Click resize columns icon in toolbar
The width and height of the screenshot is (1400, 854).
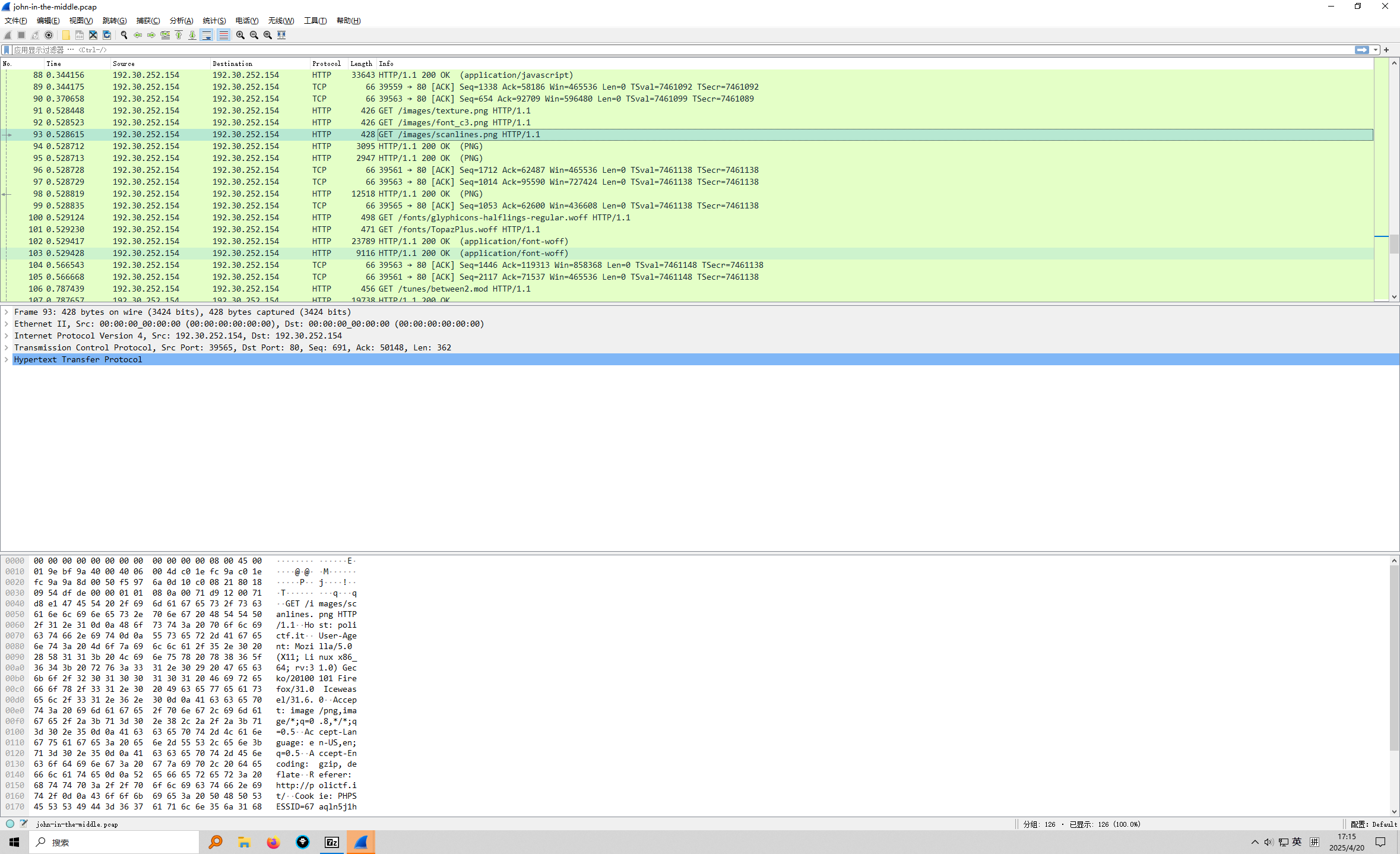pos(281,35)
